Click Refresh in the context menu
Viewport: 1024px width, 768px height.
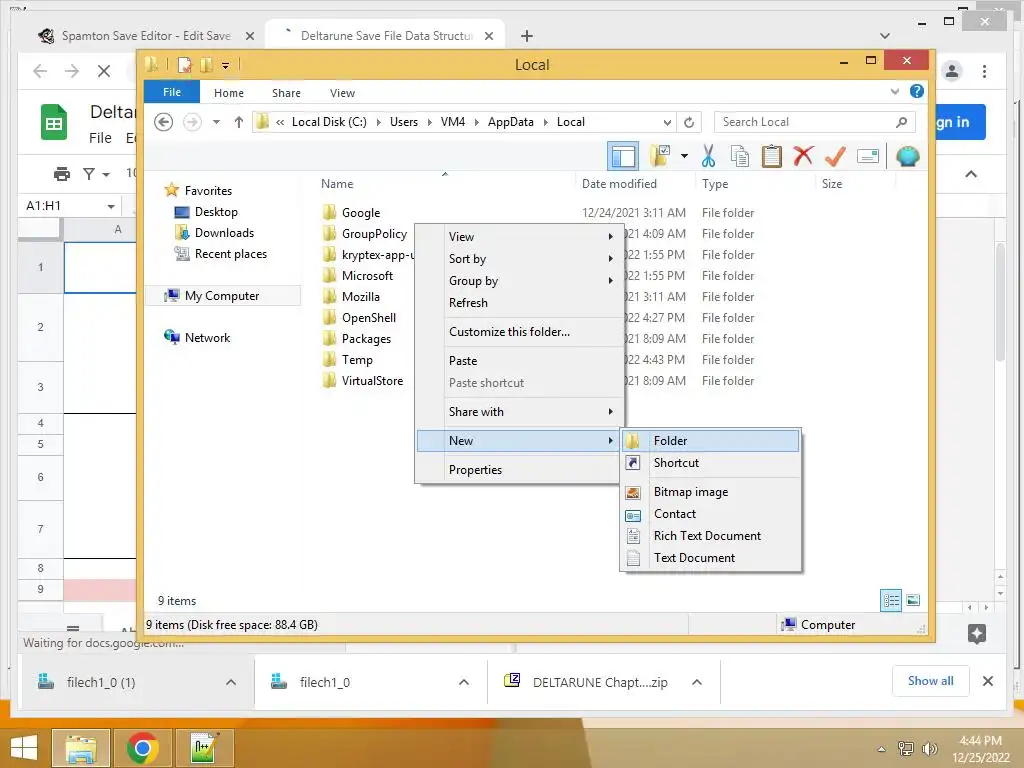click(x=519, y=303)
